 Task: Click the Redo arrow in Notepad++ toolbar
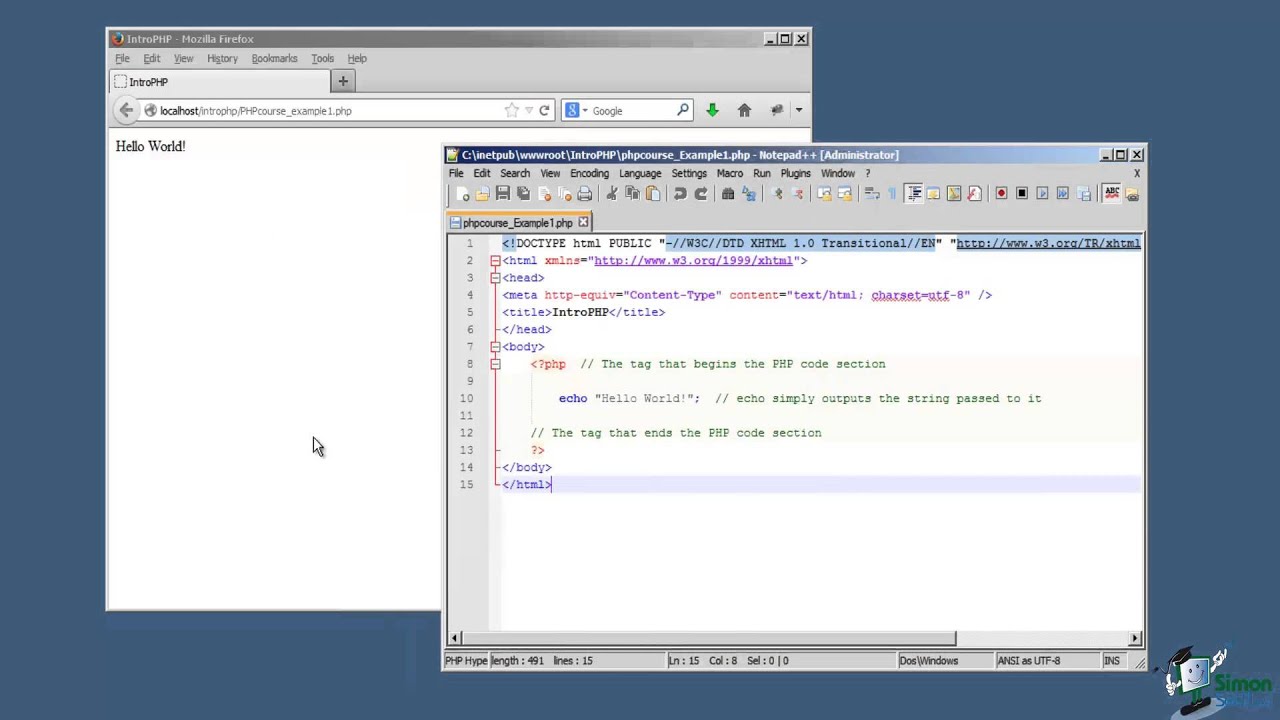(x=700, y=193)
